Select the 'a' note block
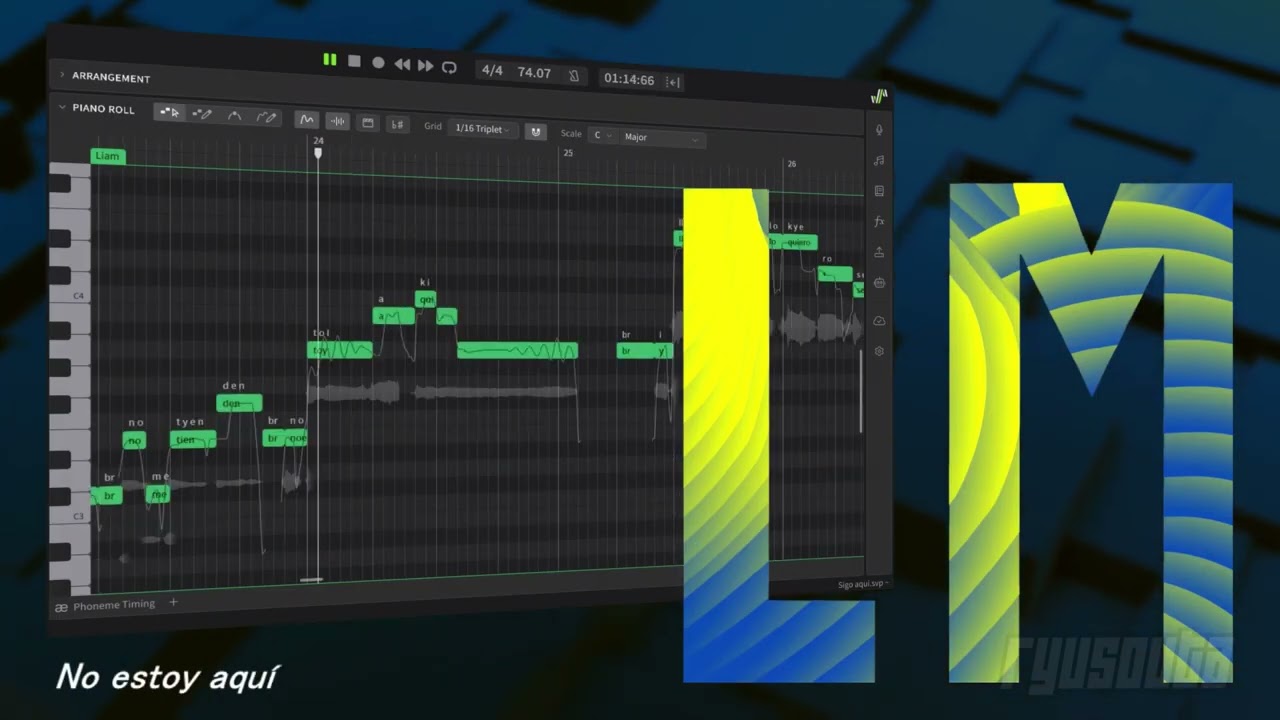 tap(393, 316)
